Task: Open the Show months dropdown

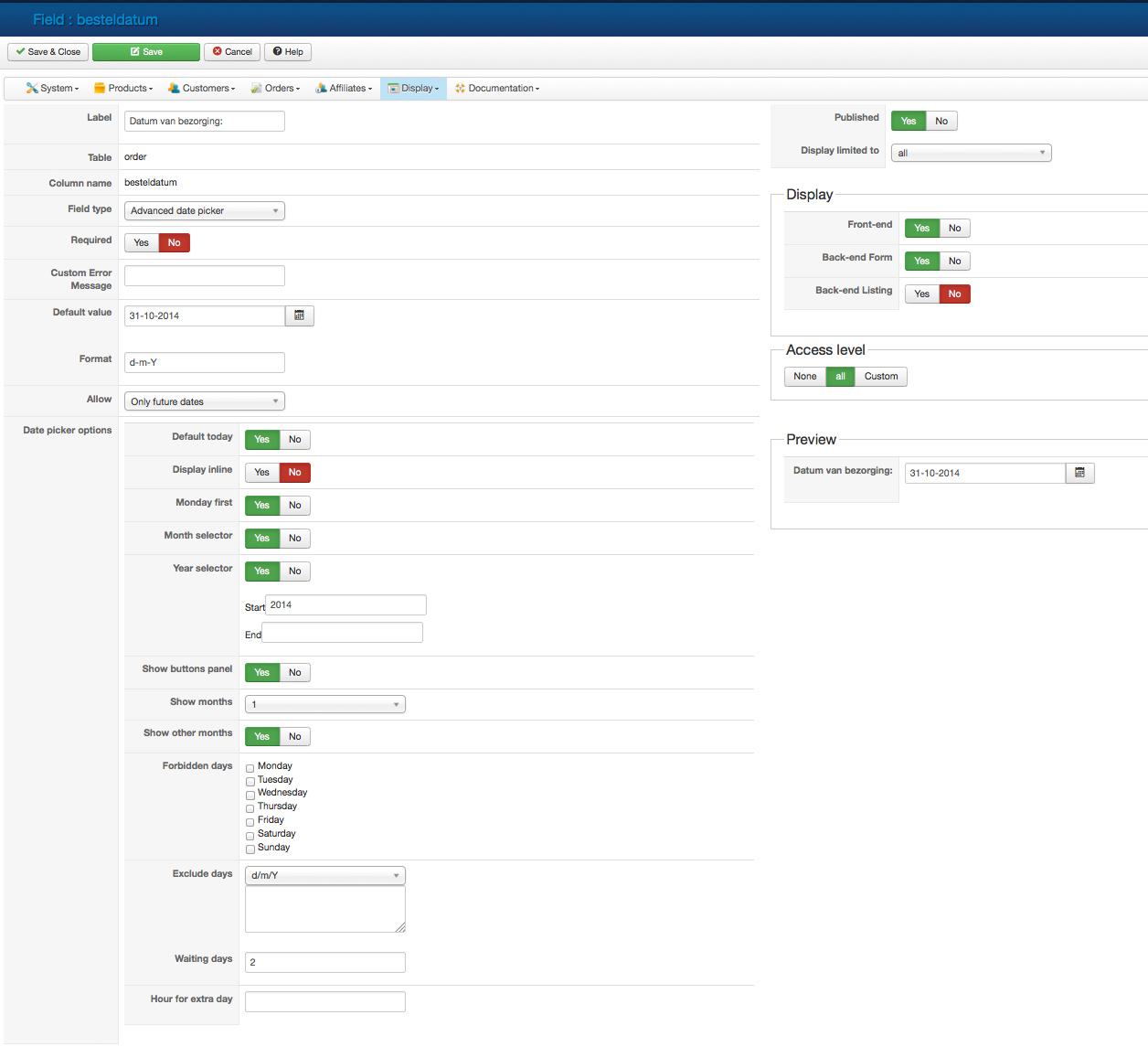Action: point(325,704)
